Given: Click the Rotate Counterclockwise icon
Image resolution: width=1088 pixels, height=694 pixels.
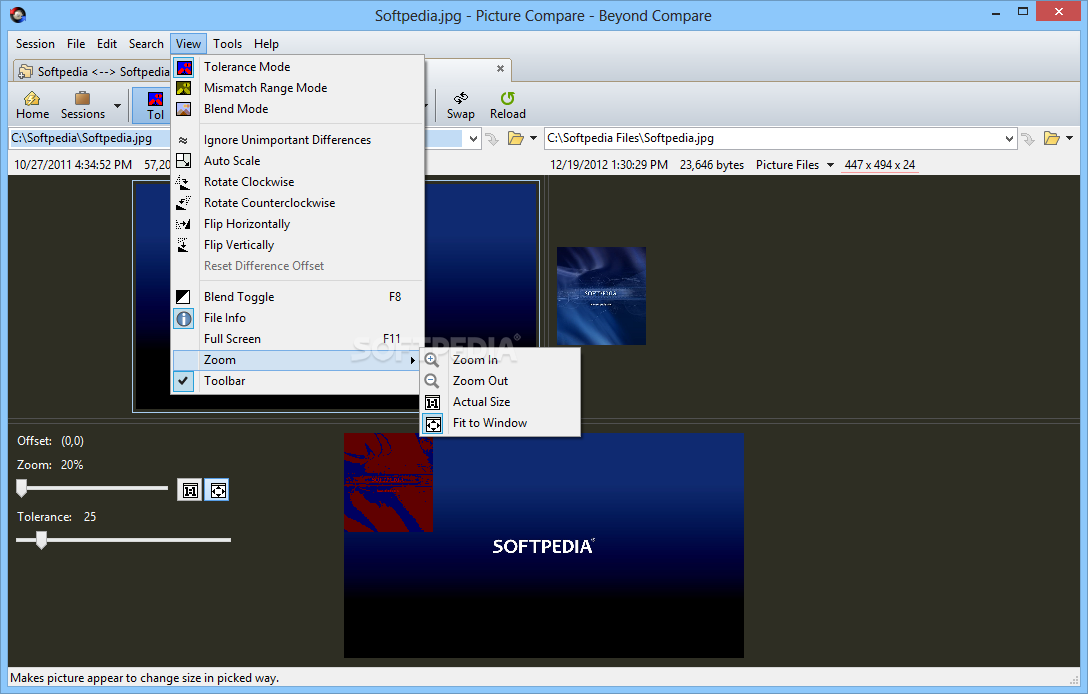Looking at the screenshot, I should 183,203.
